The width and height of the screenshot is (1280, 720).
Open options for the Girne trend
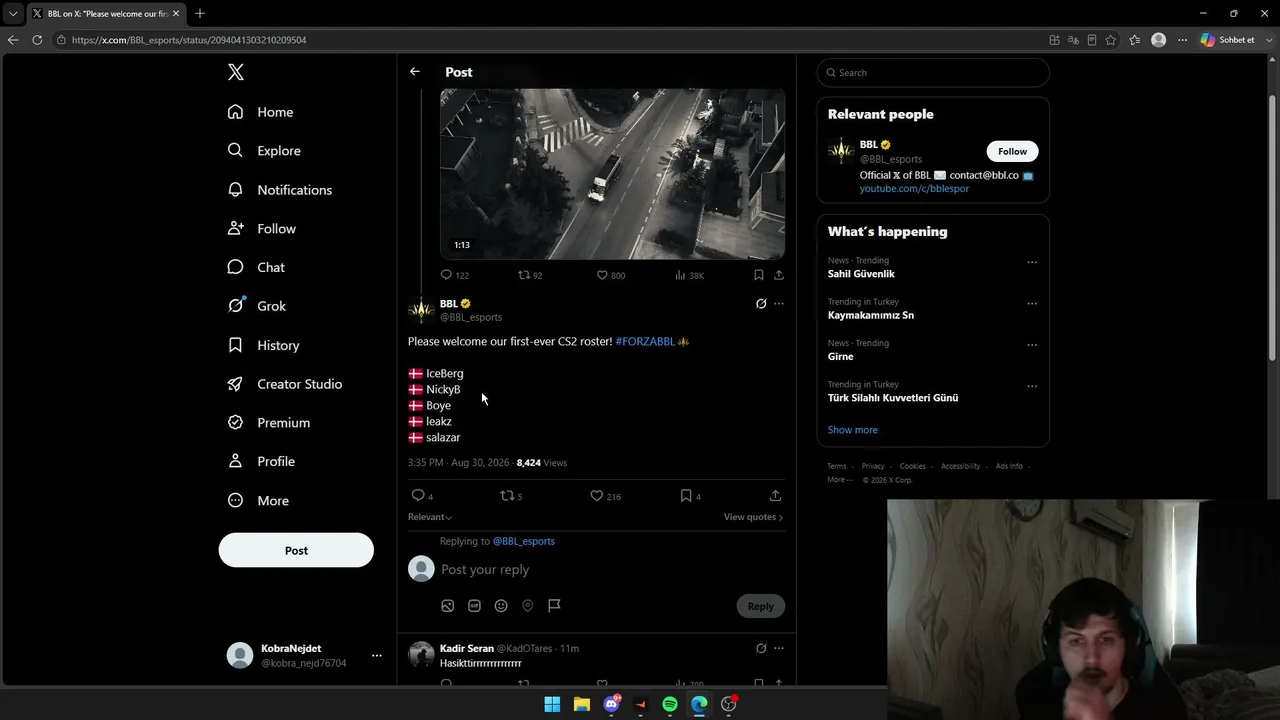pyautogui.click(x=1032, y=345)
